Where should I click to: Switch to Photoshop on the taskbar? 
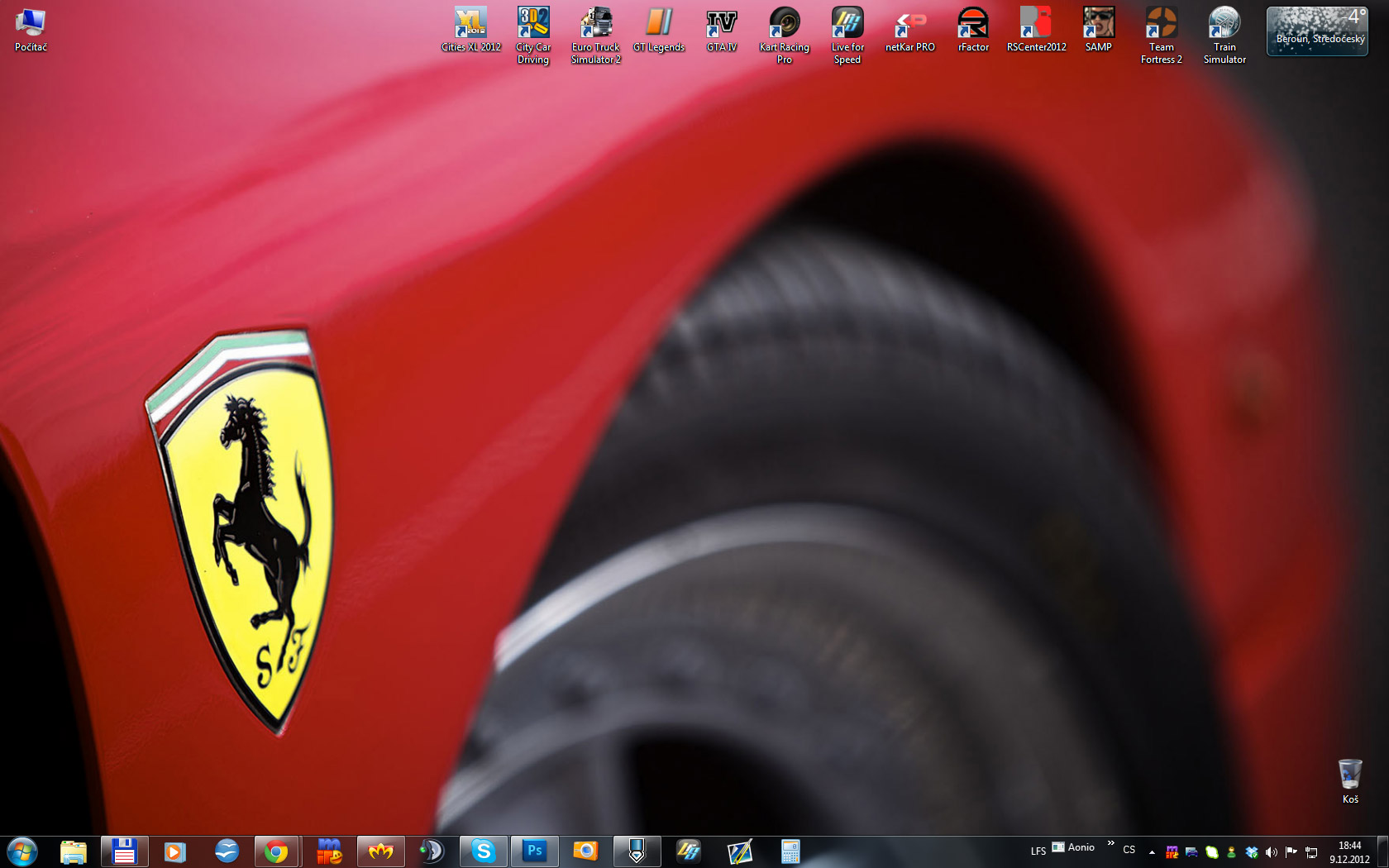[535, 851]
